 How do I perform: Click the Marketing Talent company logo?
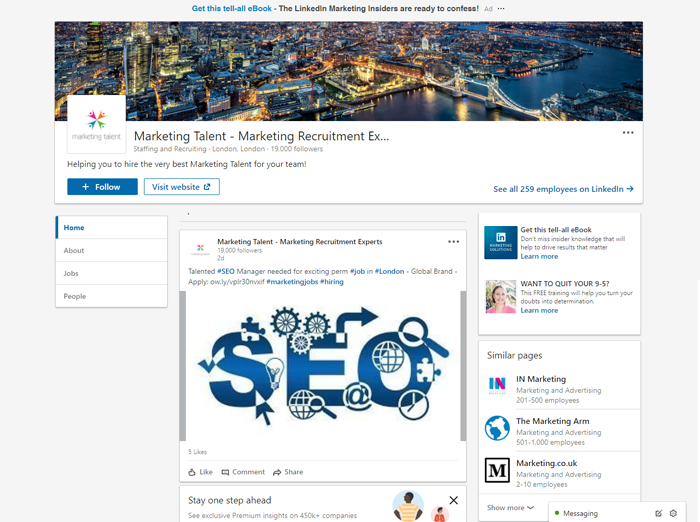point(96,125)
